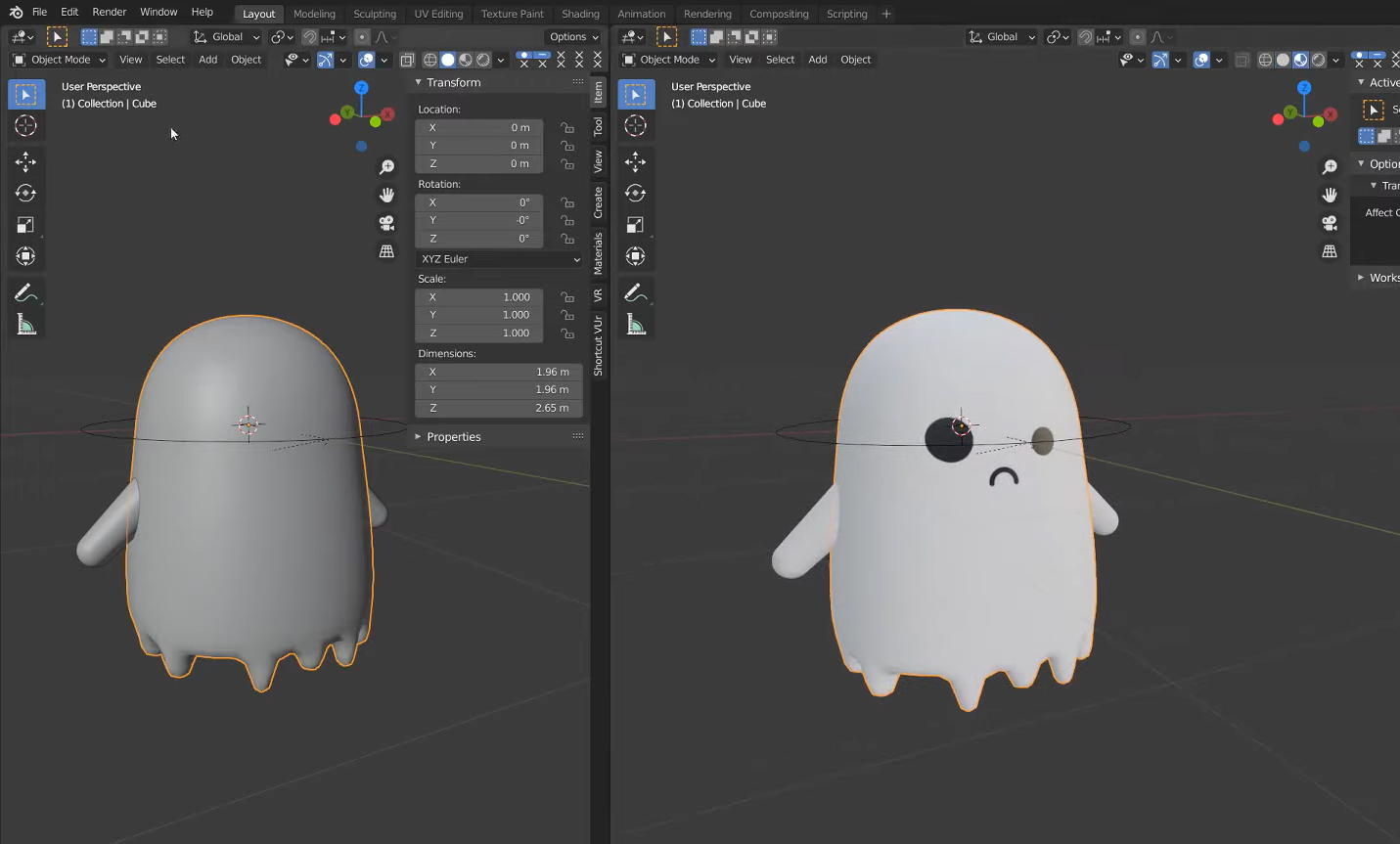Switch right viewport to solid shading

coord(1283,60)
